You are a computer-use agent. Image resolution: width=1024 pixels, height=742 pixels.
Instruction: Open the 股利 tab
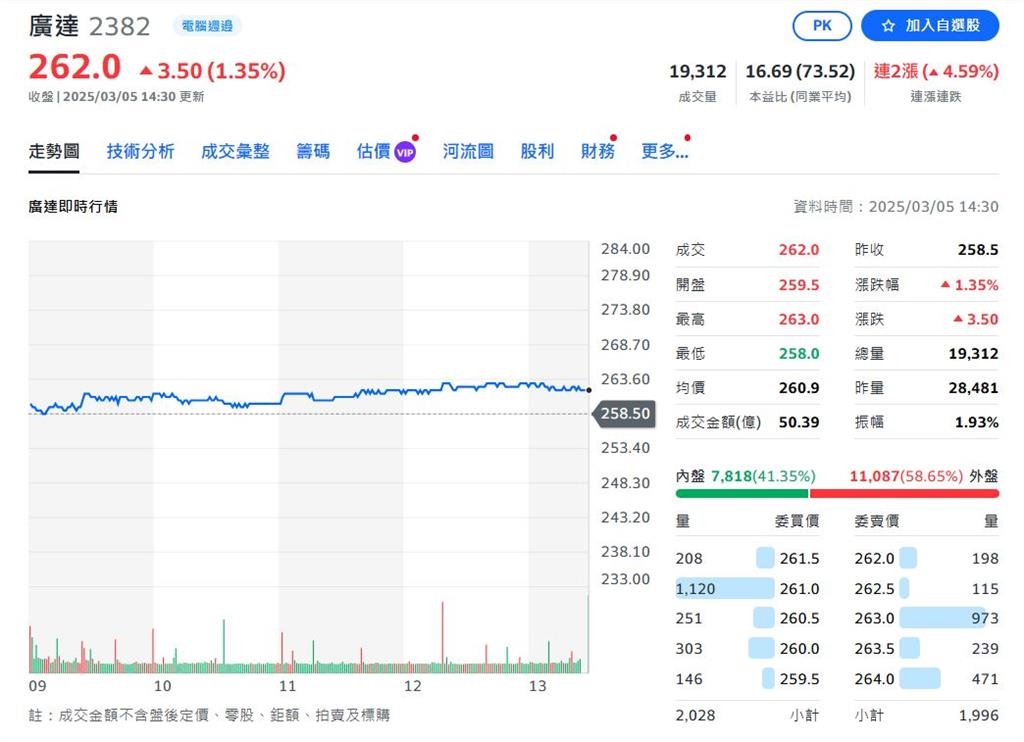click(537, 150)
